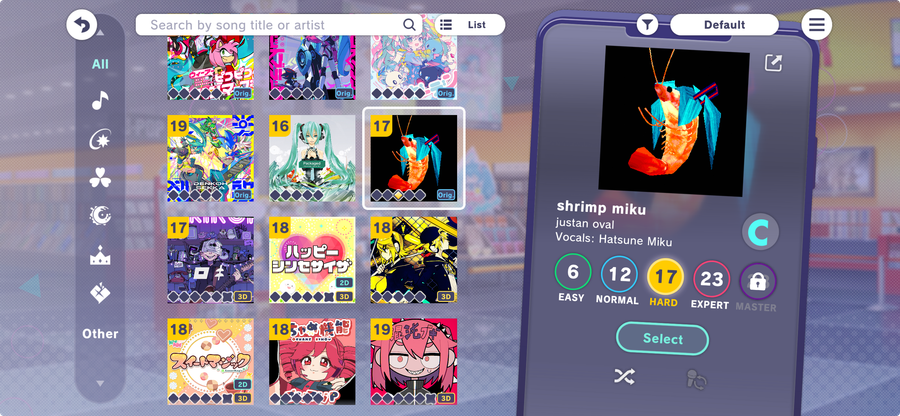Select the music note category icon
The height and width of the screenshot is (416, 900).
[100, 100]
